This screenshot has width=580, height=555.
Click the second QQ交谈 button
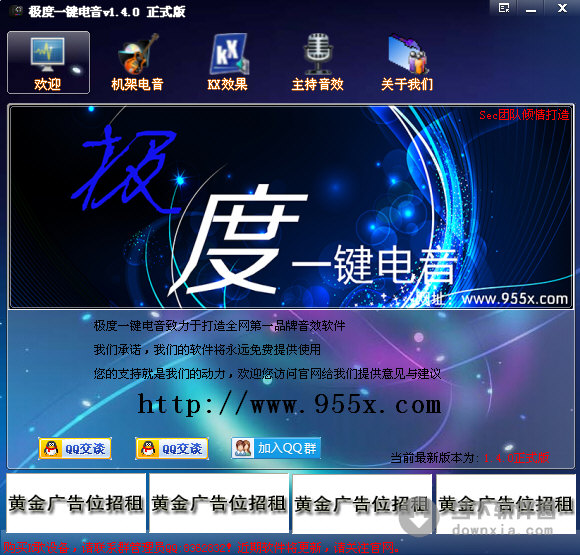pos(172,448)
